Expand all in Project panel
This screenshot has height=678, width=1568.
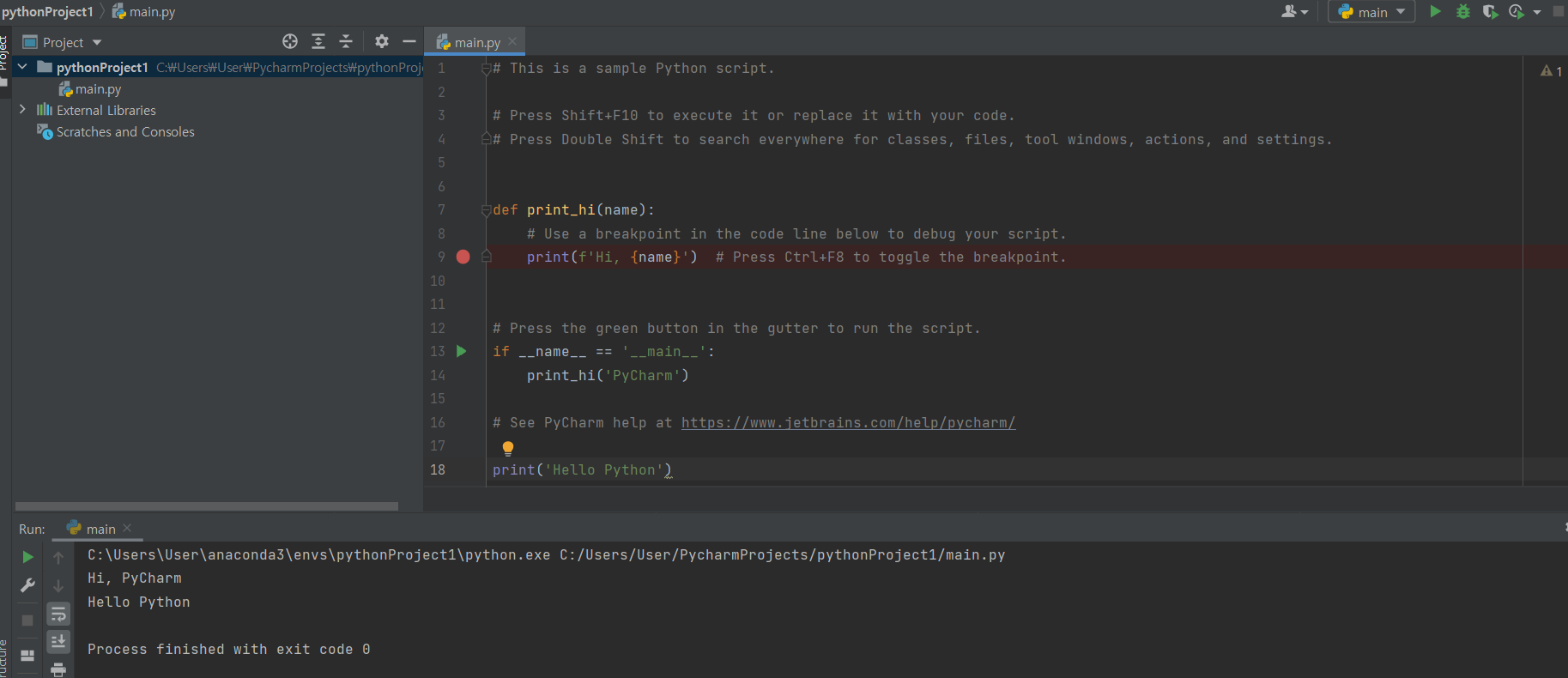[x=318, y=41]
